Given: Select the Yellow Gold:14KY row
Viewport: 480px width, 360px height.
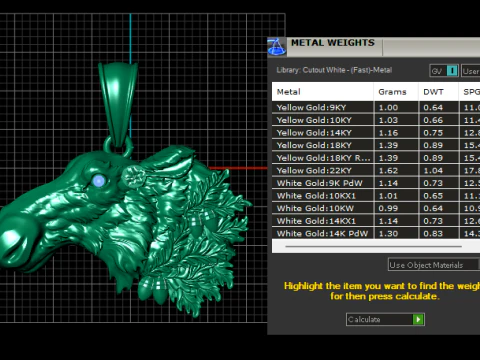Looking at the screenshot, I should coord(376,133).
